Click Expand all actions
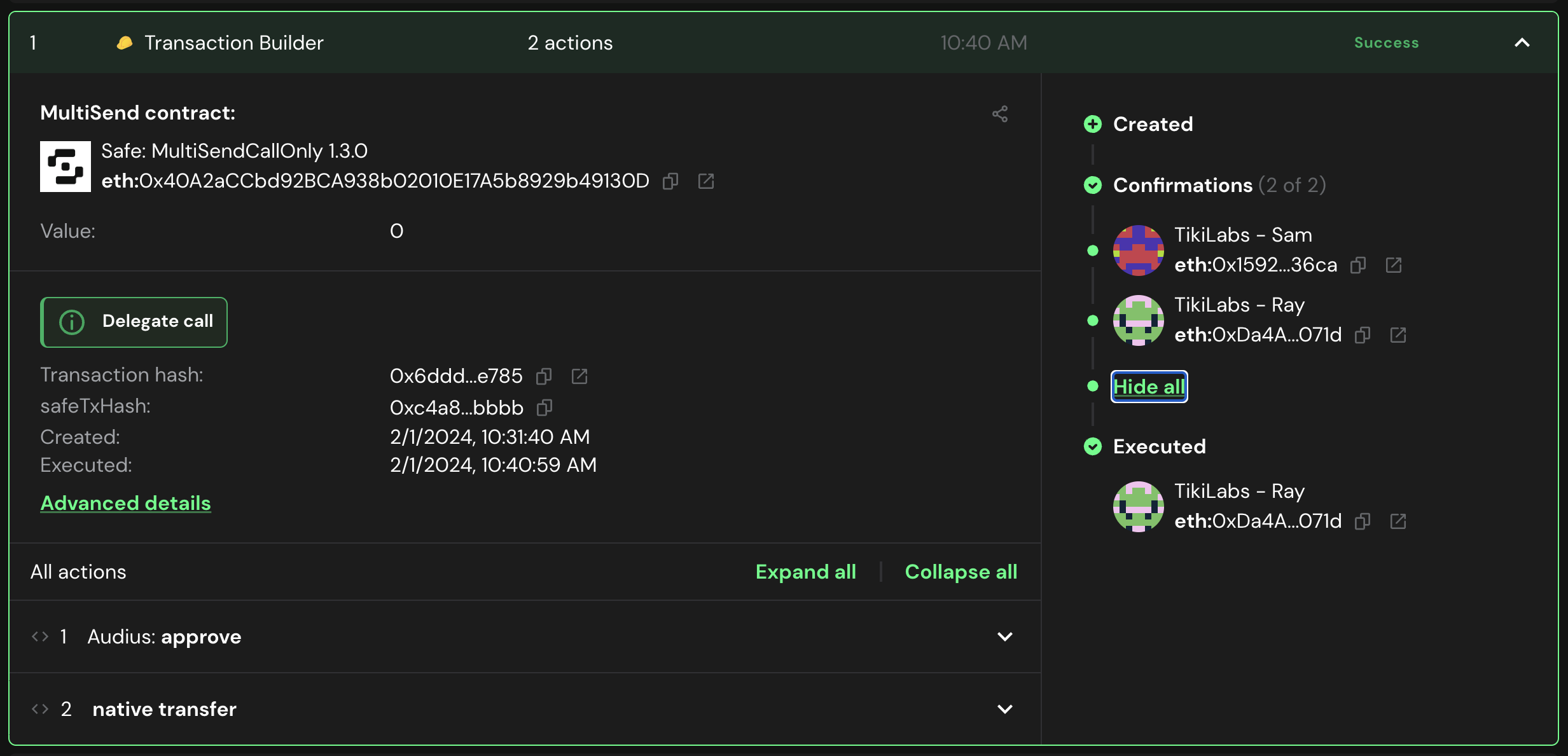1568x756 pixels. (x=805, y=572)
